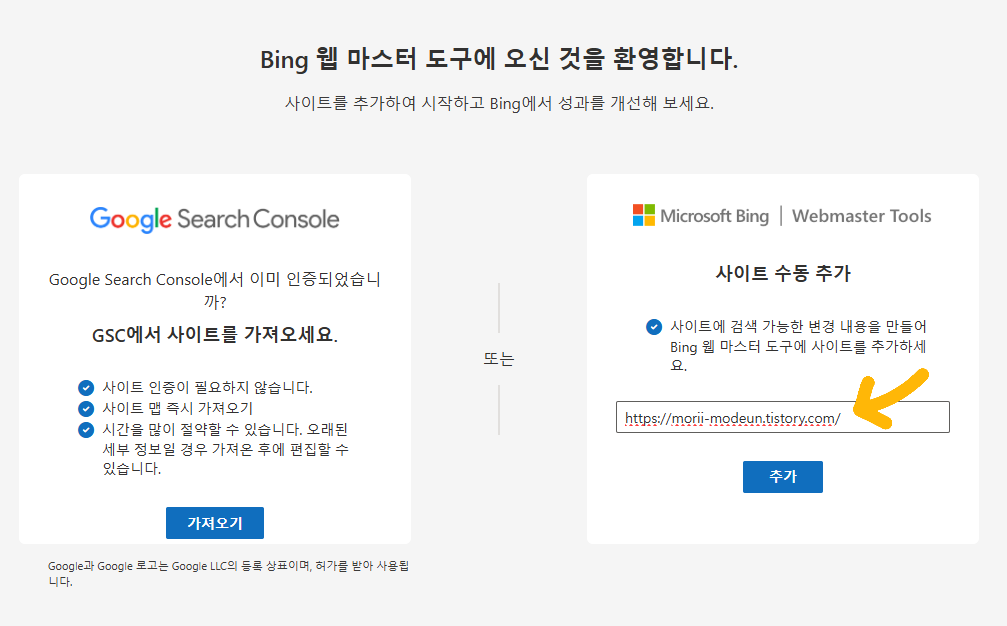
Task: Click the GSC에서 사이트를 가져오세요 heading
Action: [215, 335]
